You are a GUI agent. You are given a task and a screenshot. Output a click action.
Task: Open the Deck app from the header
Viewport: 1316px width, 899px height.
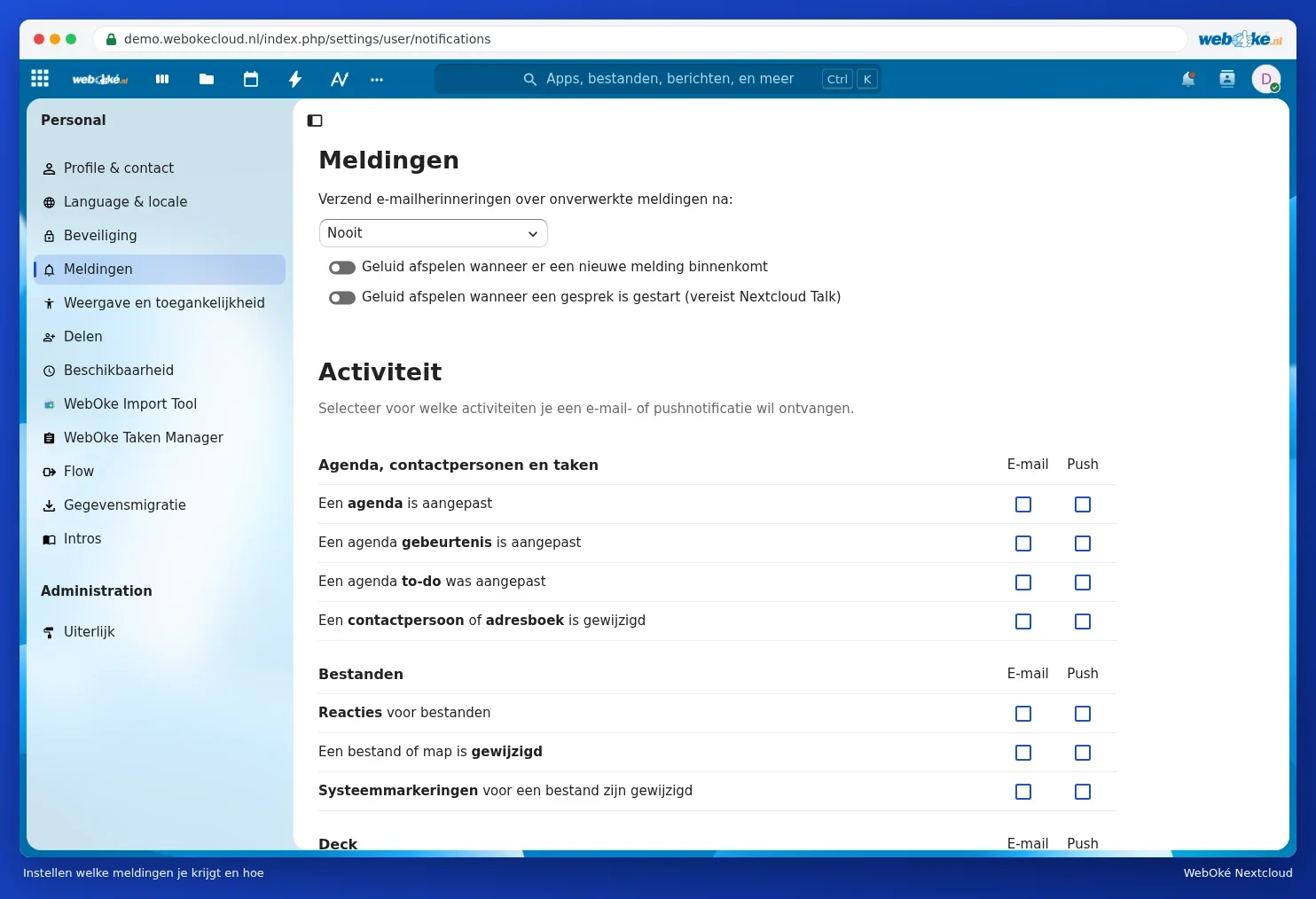162,79
